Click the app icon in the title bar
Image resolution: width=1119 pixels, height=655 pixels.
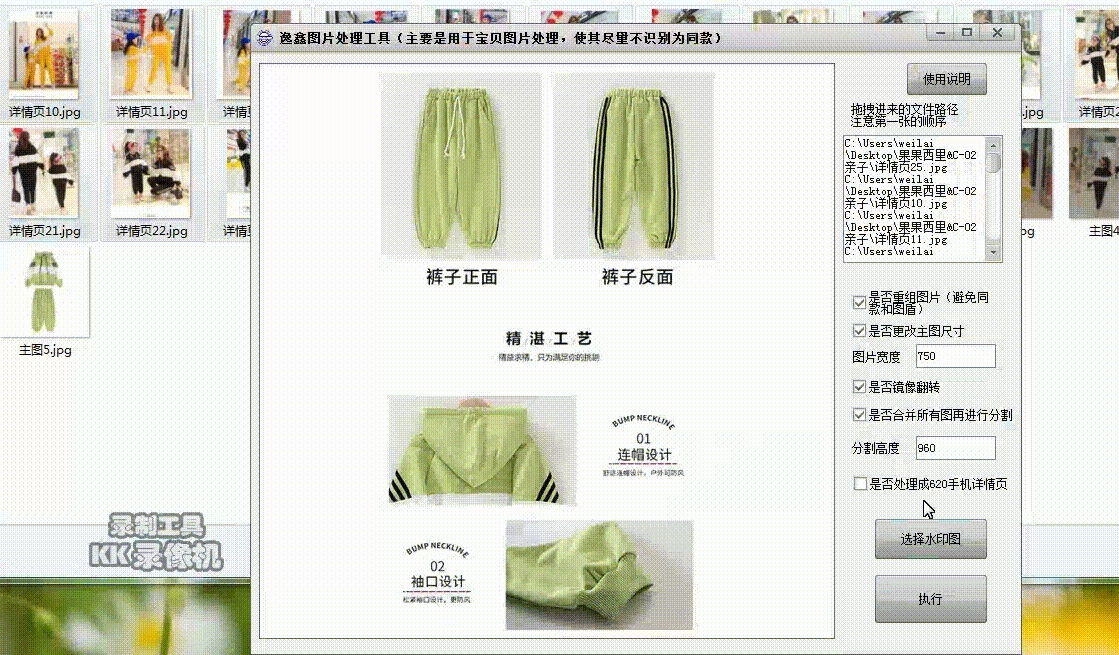point(265,38)
